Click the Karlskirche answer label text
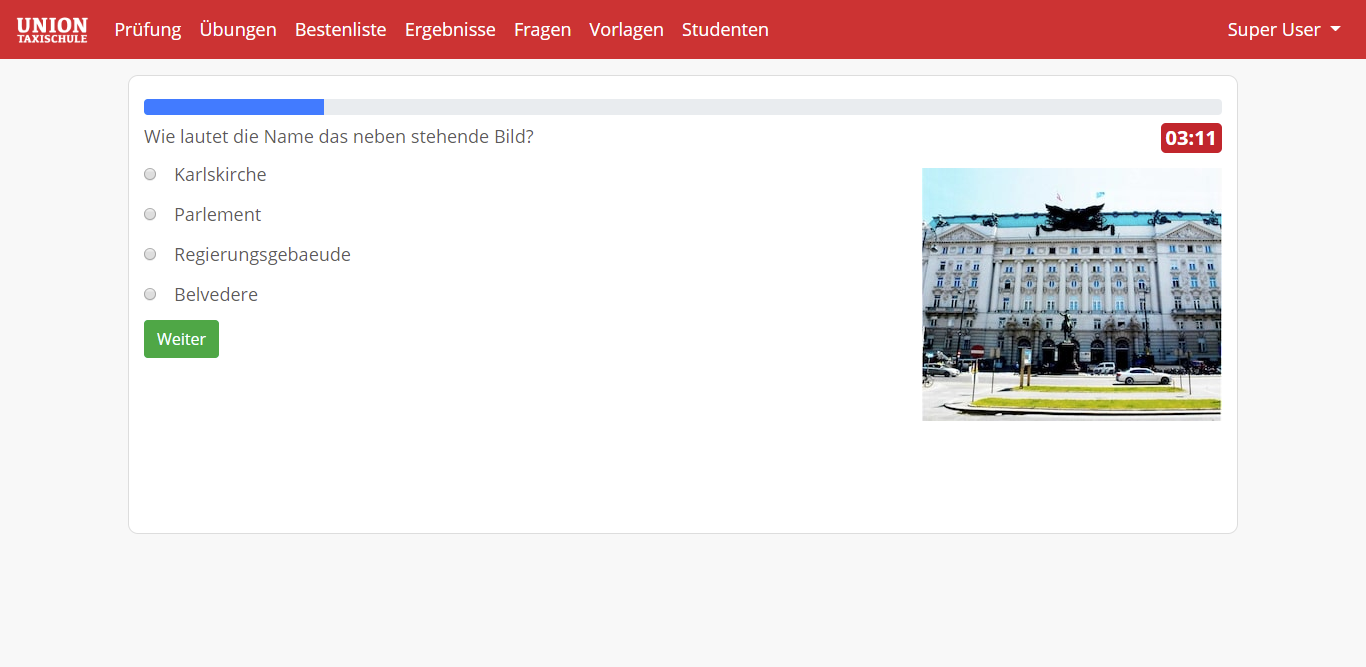 coord(220,175)
